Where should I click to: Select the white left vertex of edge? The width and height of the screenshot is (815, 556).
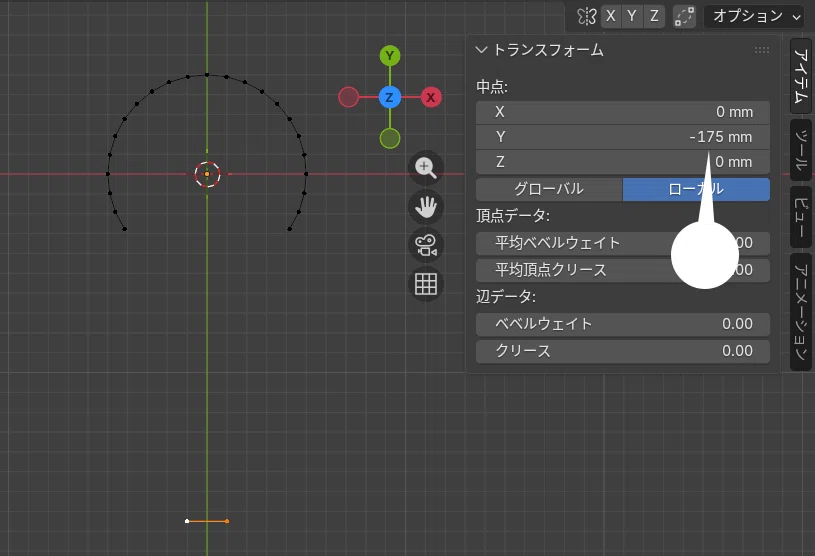click(x=187, y=521)
